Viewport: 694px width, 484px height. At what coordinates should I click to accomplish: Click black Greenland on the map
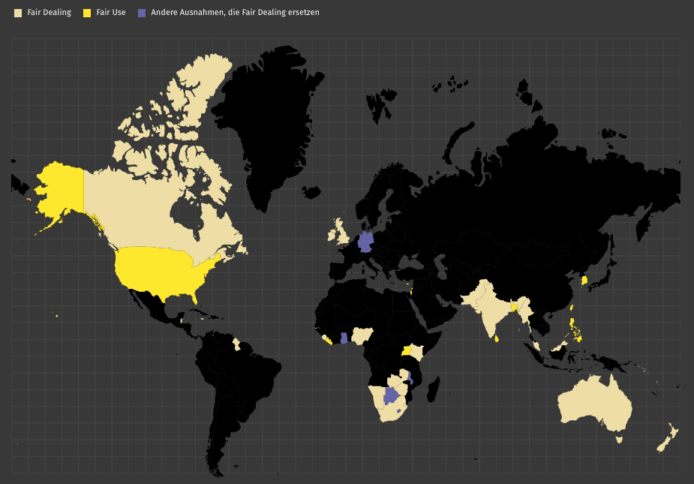(265, 120)
